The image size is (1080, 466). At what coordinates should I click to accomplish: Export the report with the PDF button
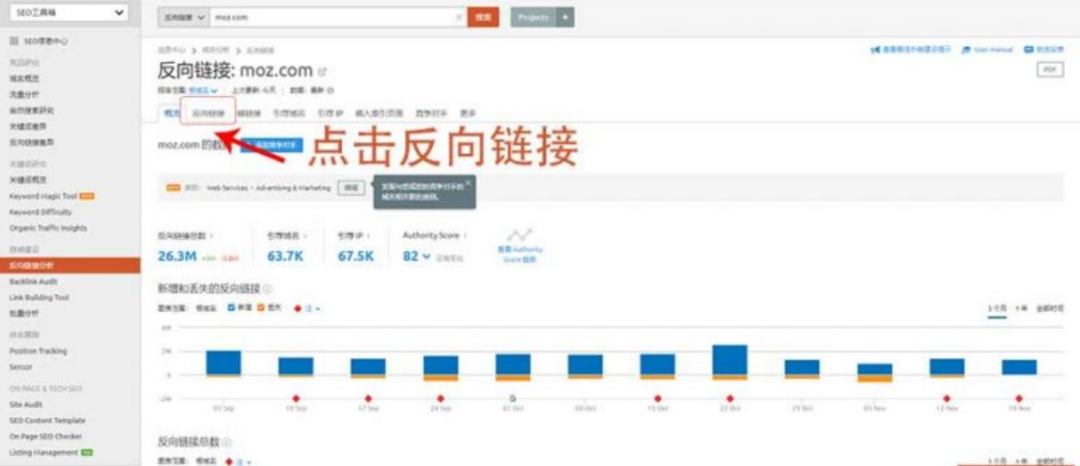pyautogui.click(x=1050, y=70)
